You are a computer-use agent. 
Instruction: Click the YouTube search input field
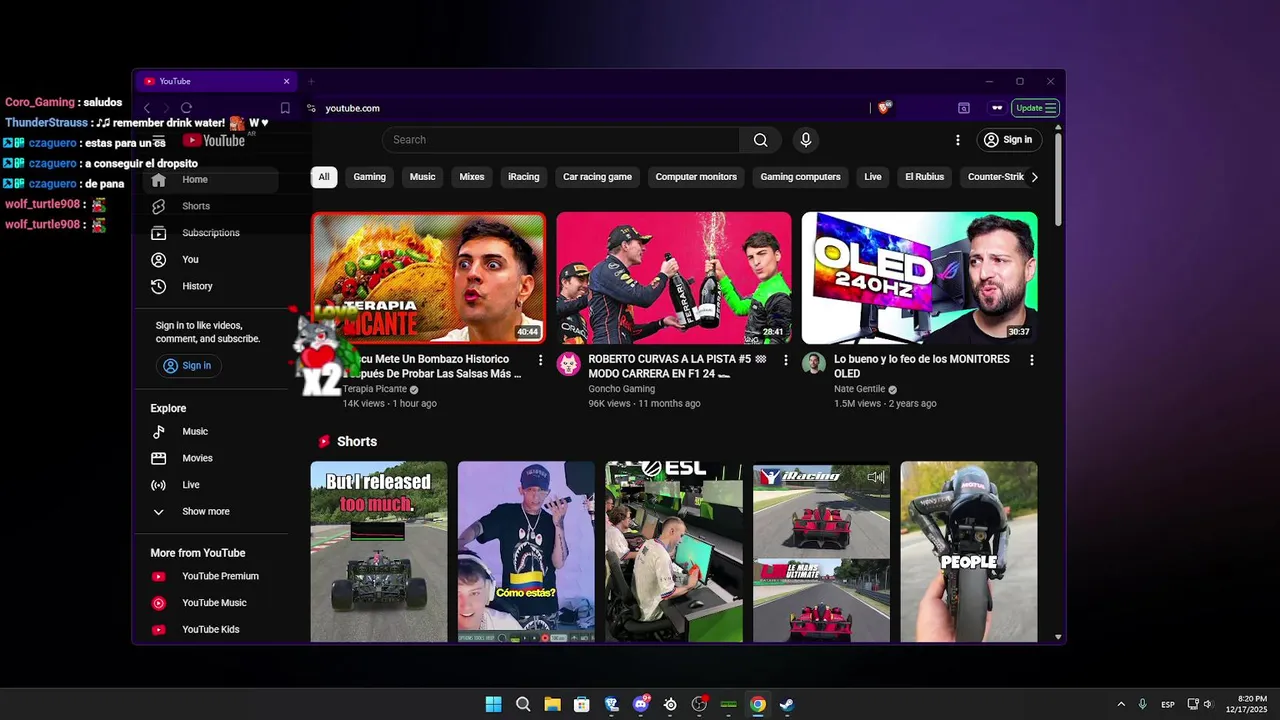[x=560, y=140]
